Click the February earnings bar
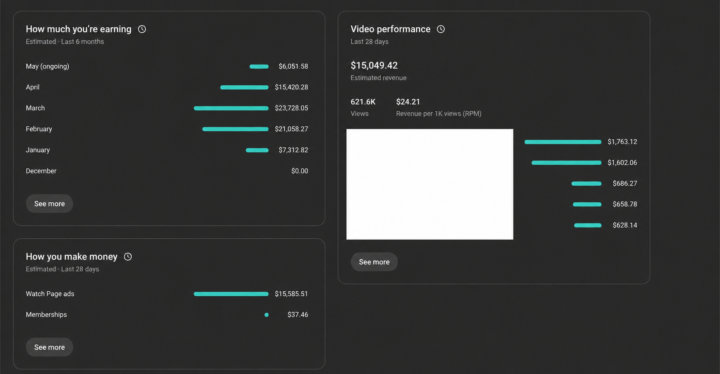Screen dimensions: 720x374 click(x=235, y=129)
